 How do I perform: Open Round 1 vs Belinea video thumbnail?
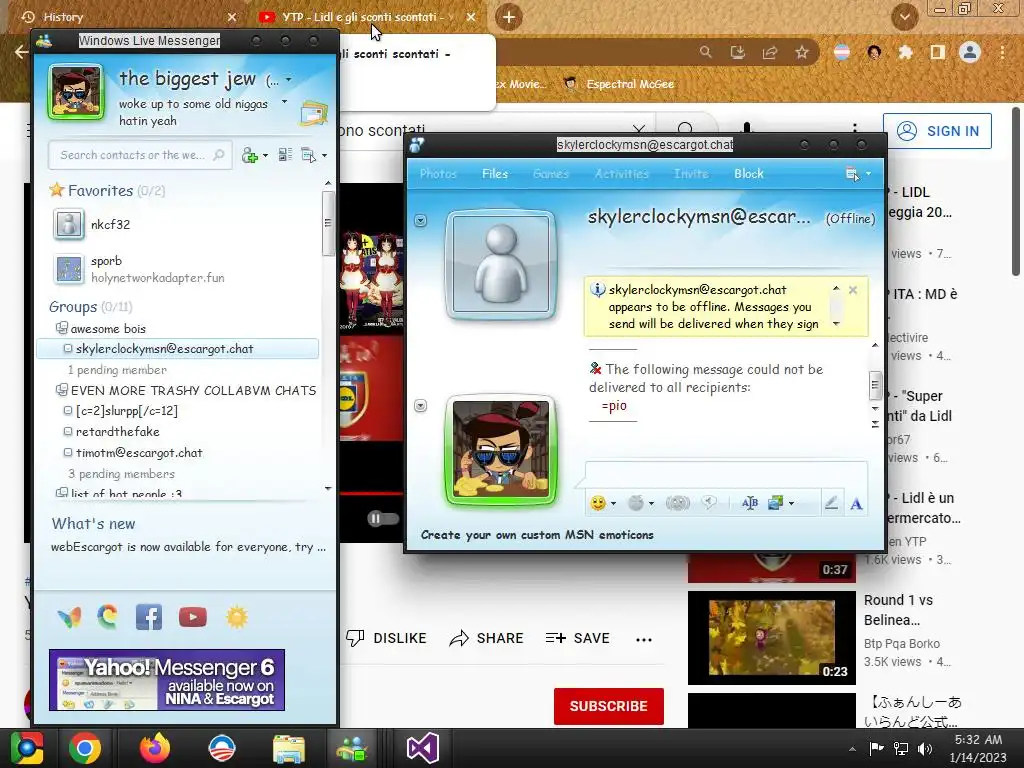point(771,637)
